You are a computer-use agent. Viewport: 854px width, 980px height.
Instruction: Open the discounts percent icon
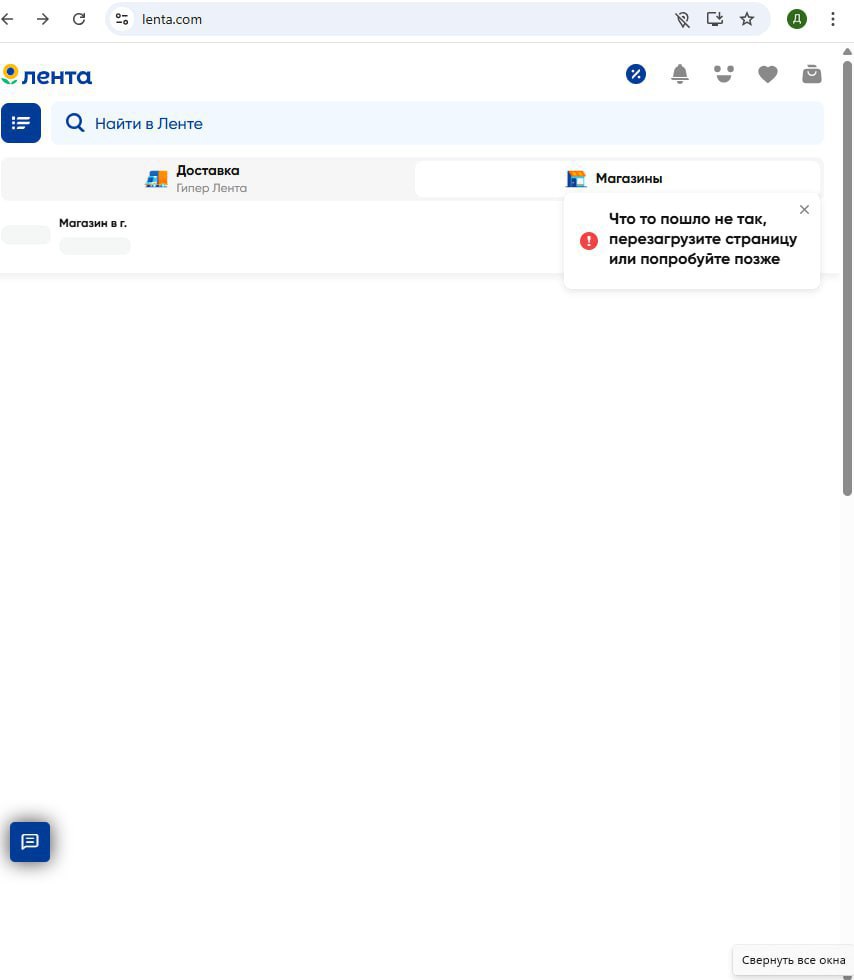tap(636, 74)
